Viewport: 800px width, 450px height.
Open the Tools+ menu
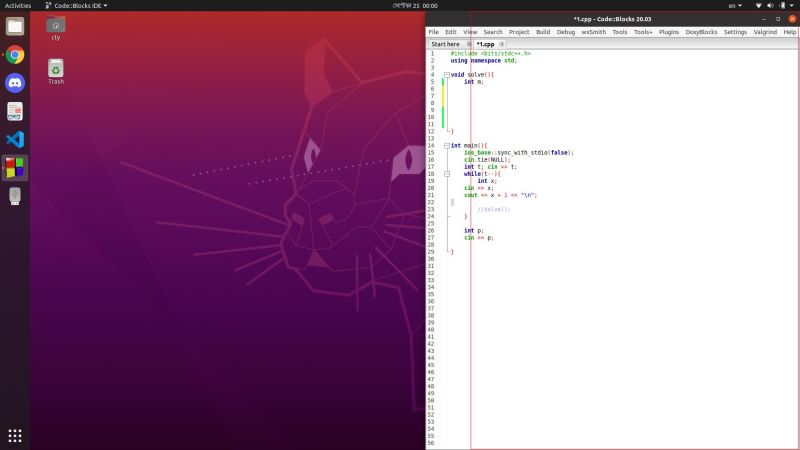pos(643,32)
